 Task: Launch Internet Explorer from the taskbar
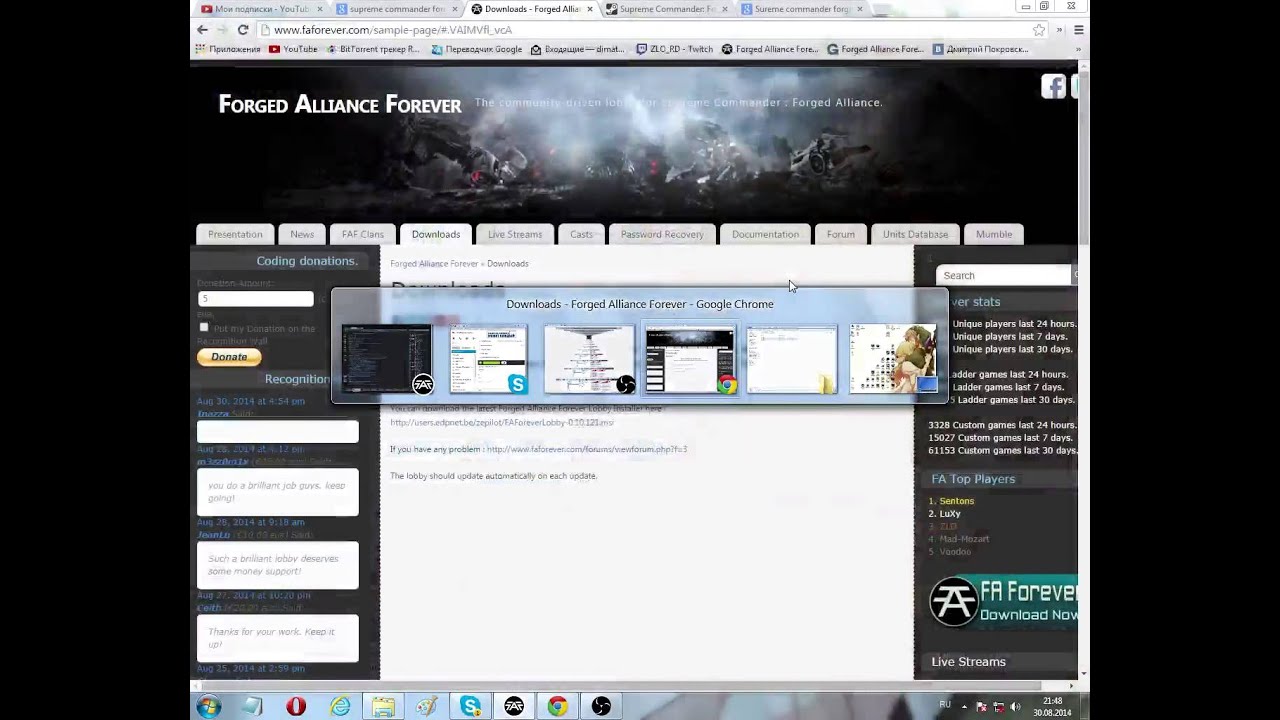coord(340,707)
